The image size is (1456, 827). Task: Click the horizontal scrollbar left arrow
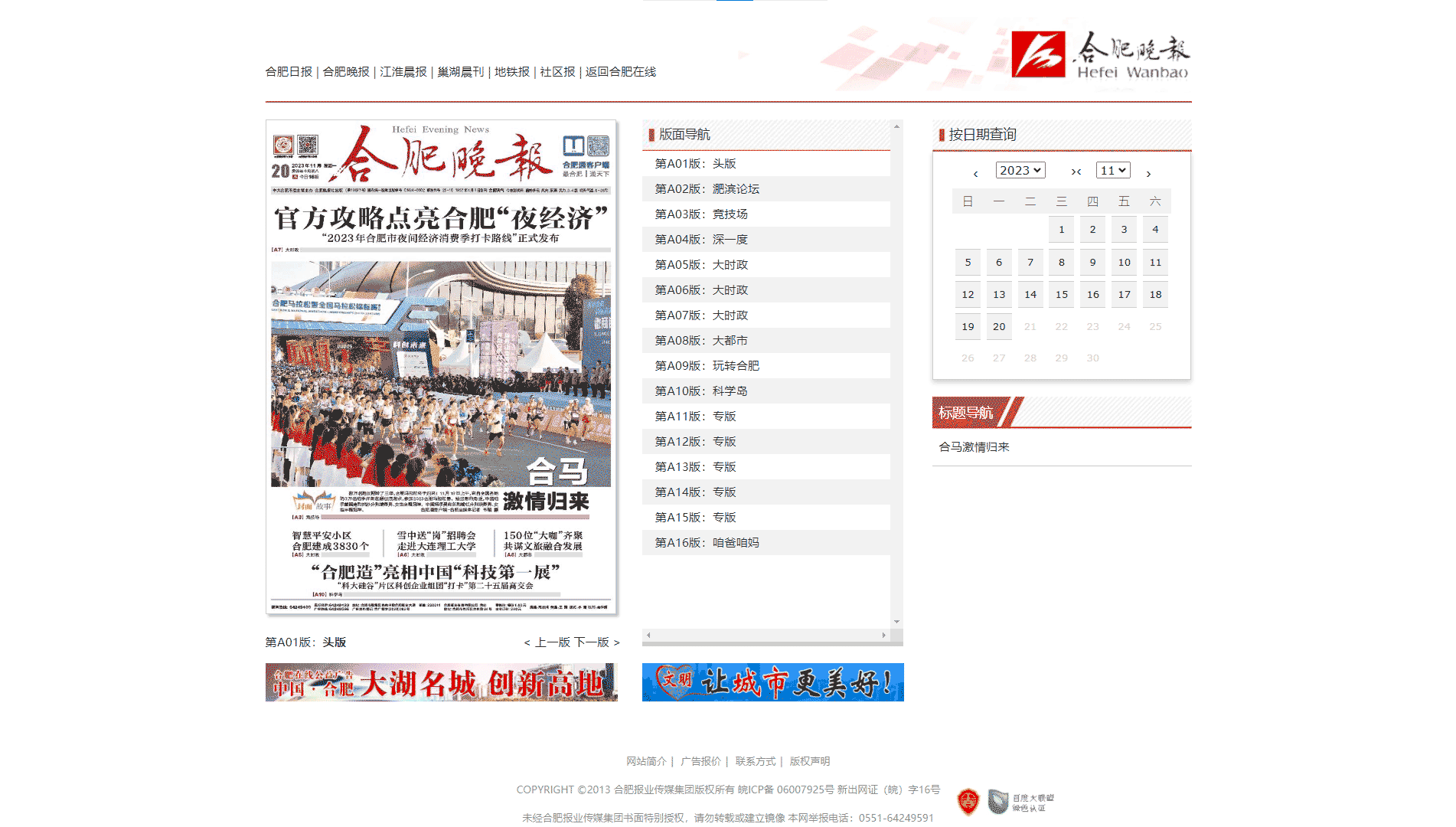point(648,635)
